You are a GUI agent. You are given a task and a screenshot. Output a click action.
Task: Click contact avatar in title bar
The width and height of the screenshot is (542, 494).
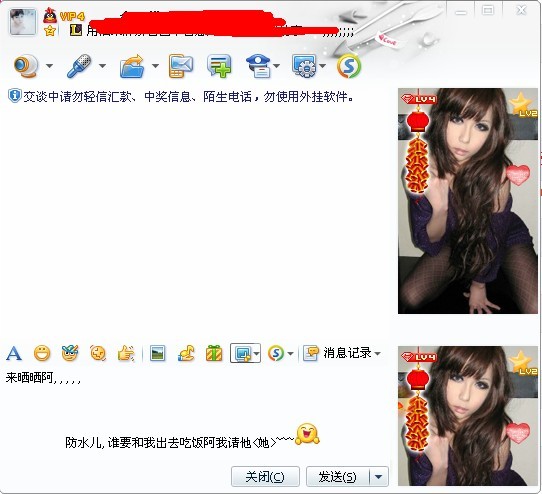(23, 22)
